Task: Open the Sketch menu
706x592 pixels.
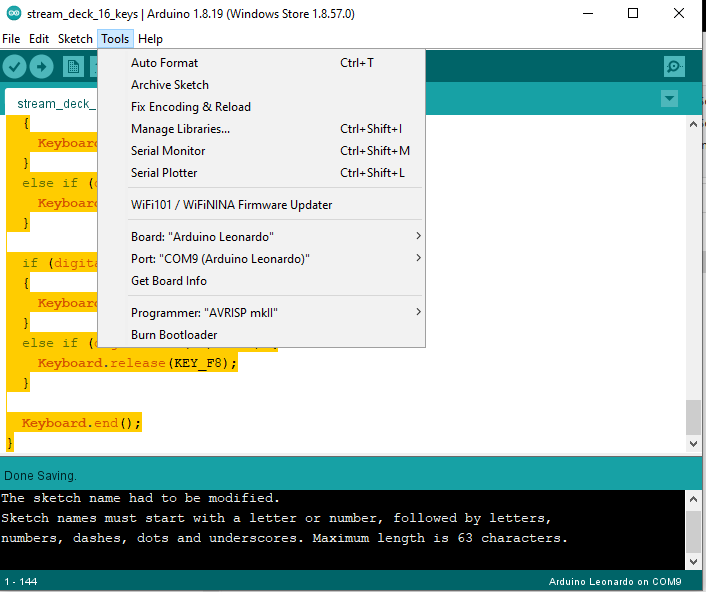Action: point(75,39)
